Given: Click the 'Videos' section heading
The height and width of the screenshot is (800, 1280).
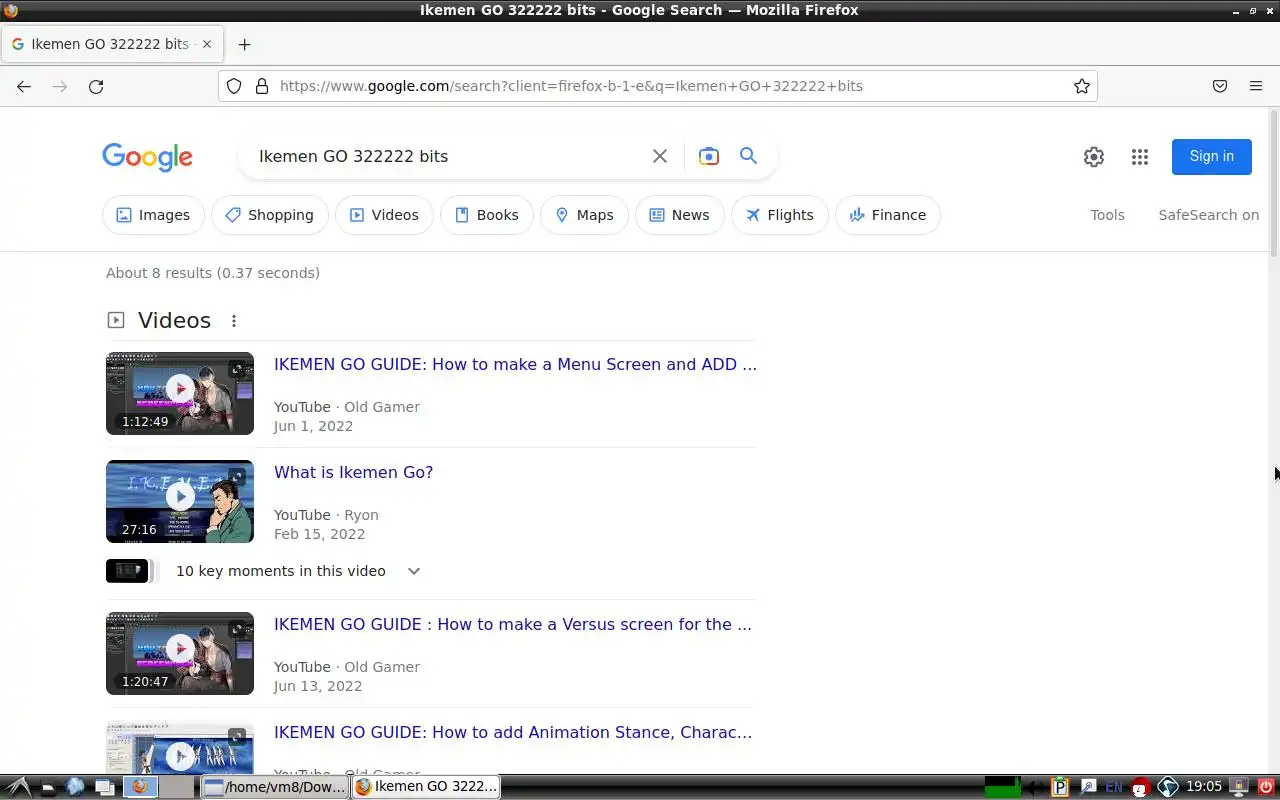Looking at the screenshot, I should point(174,321).
